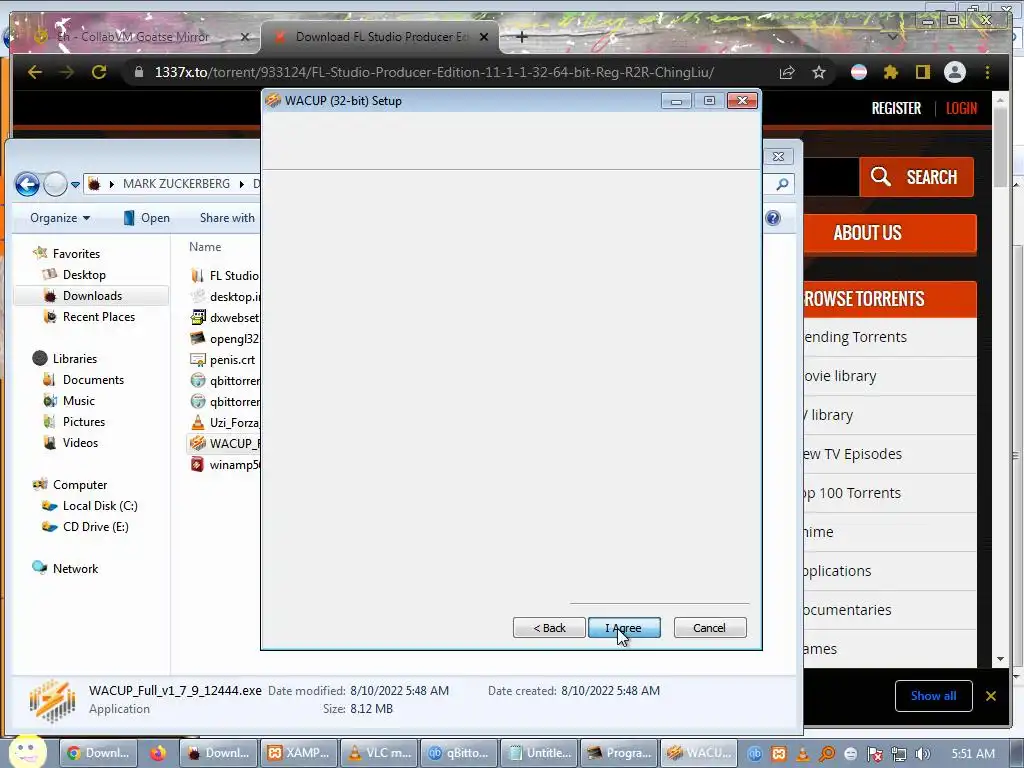Image resolution: width=1024 pixels, height=768 pixels.
Task: Select the winamp installer file
Action: [225, 465]
